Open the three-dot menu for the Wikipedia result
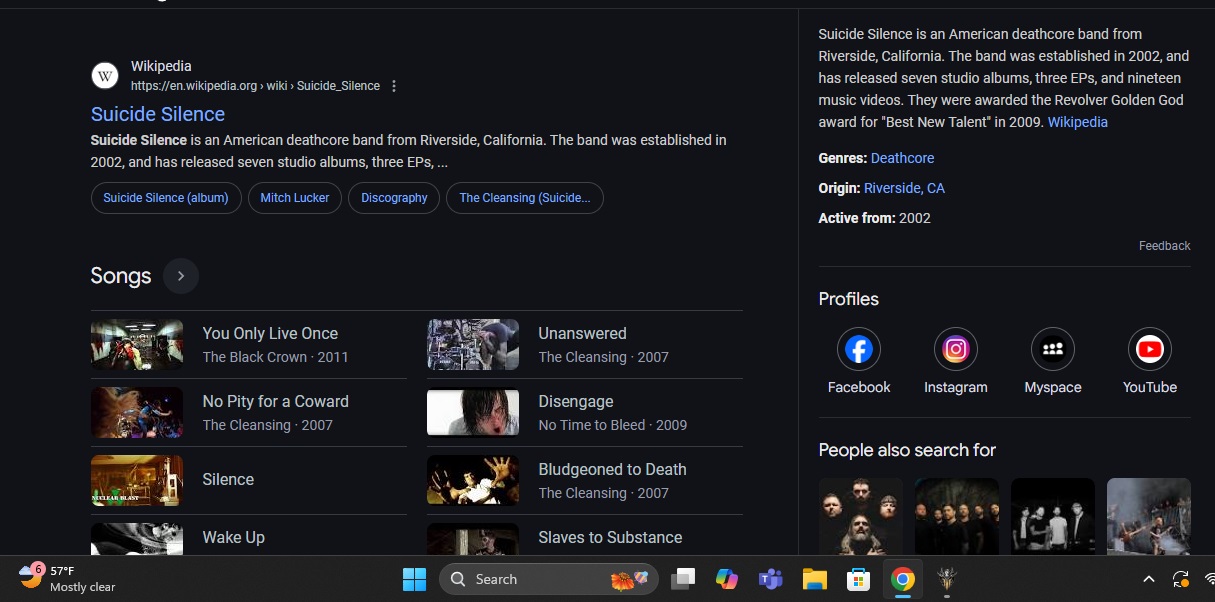This screenshot has height=602, width=1215. point(394,86)
